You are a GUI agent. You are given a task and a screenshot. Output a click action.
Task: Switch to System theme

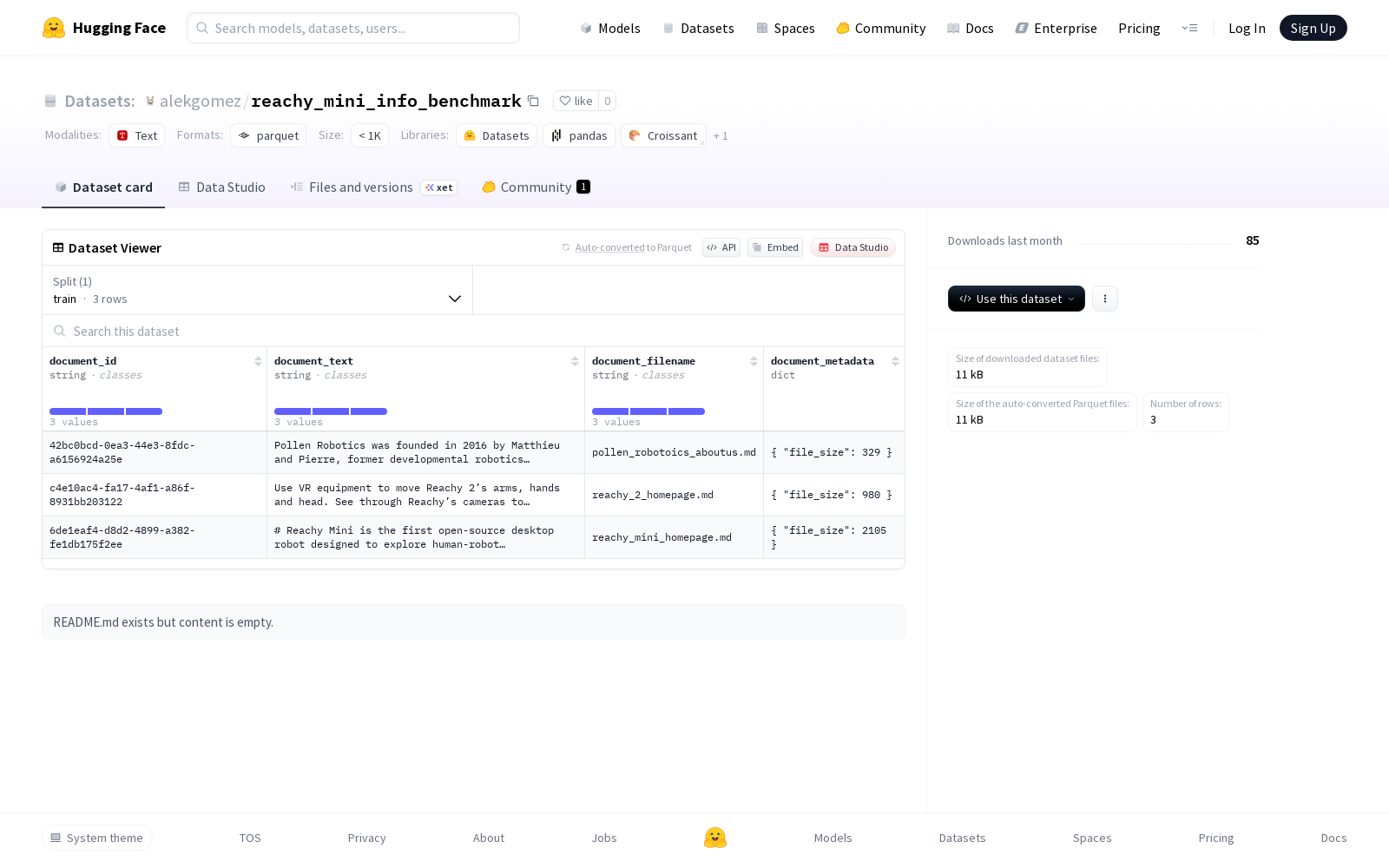click(x=97, y=838)
